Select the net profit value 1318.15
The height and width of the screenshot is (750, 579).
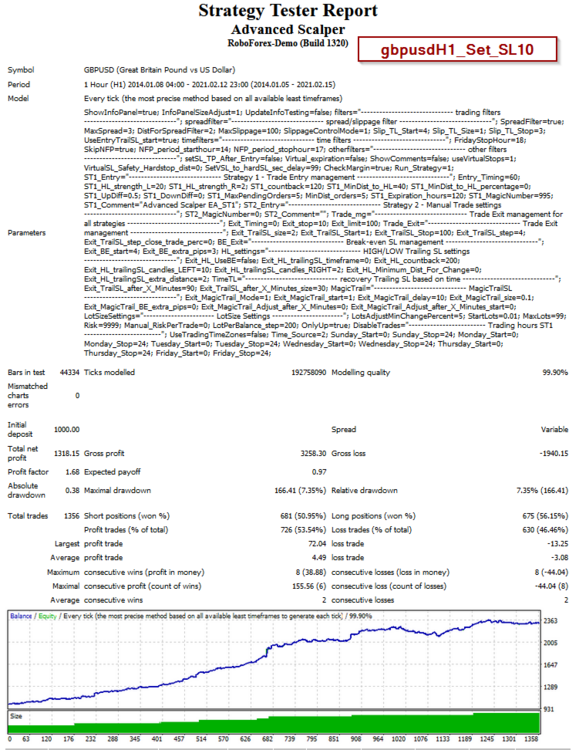coord(67,453)
